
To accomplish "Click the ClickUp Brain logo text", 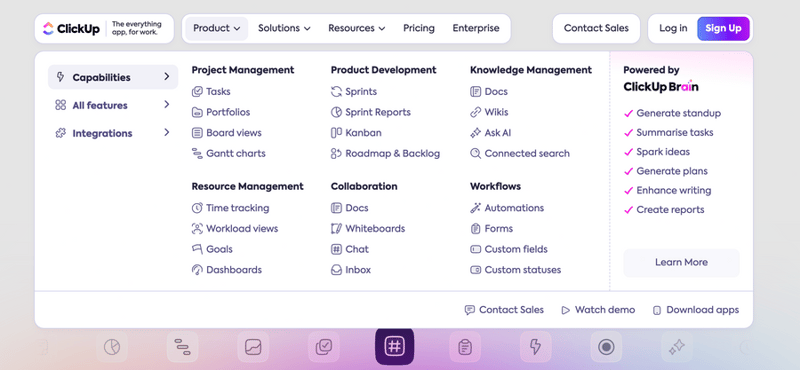I will pyautogui.click(x=661, y=87).
